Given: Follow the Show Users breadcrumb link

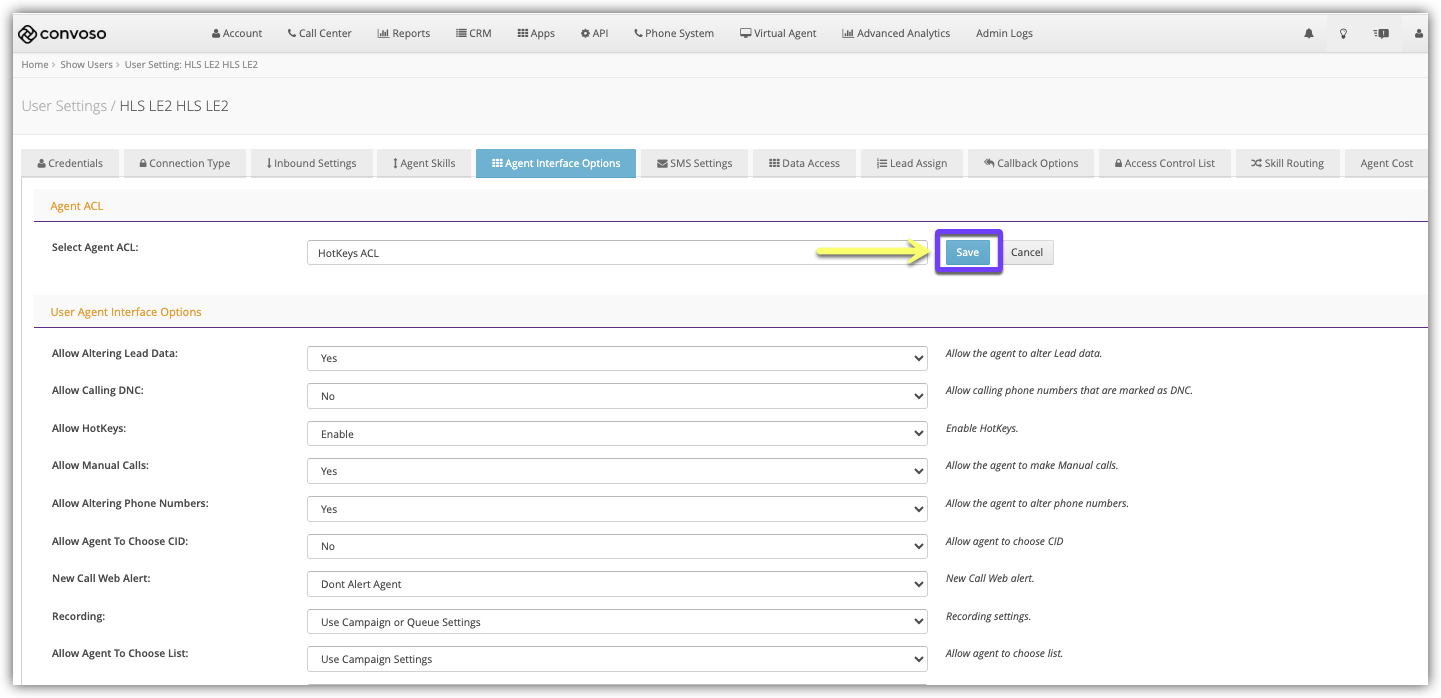Looking at the screenshot, I should click(86, 65).
